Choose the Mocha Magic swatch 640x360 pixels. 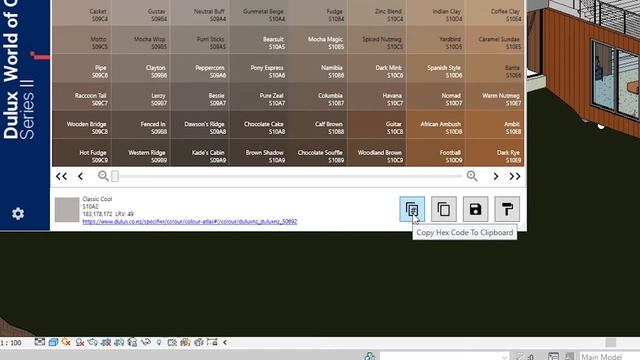click(318, 40)
